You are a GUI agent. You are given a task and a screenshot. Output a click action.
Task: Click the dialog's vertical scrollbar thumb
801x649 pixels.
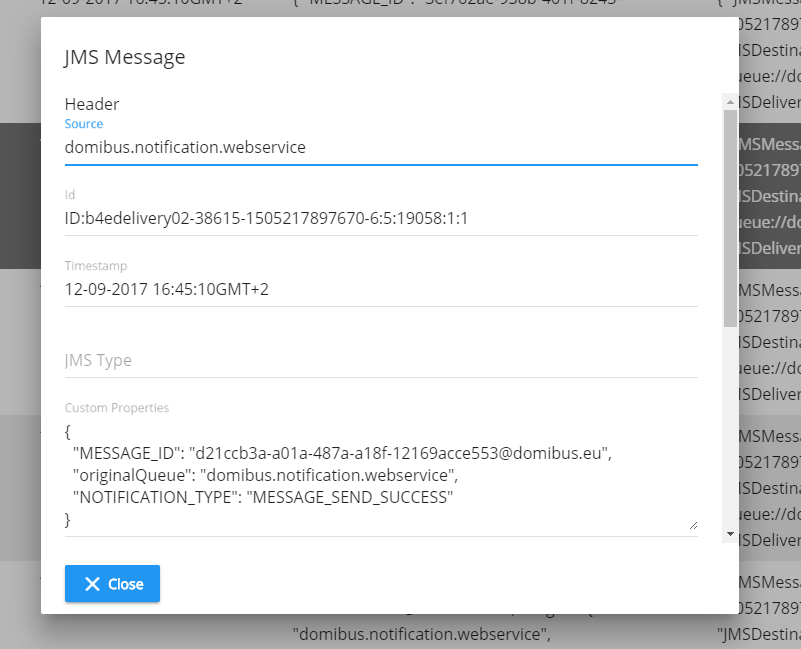731,218
